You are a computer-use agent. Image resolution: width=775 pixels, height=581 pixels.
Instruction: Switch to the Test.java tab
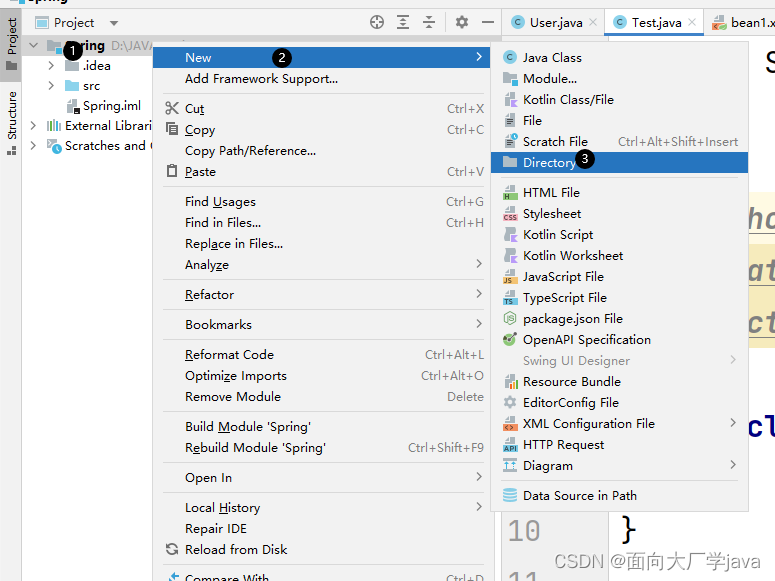656,23
